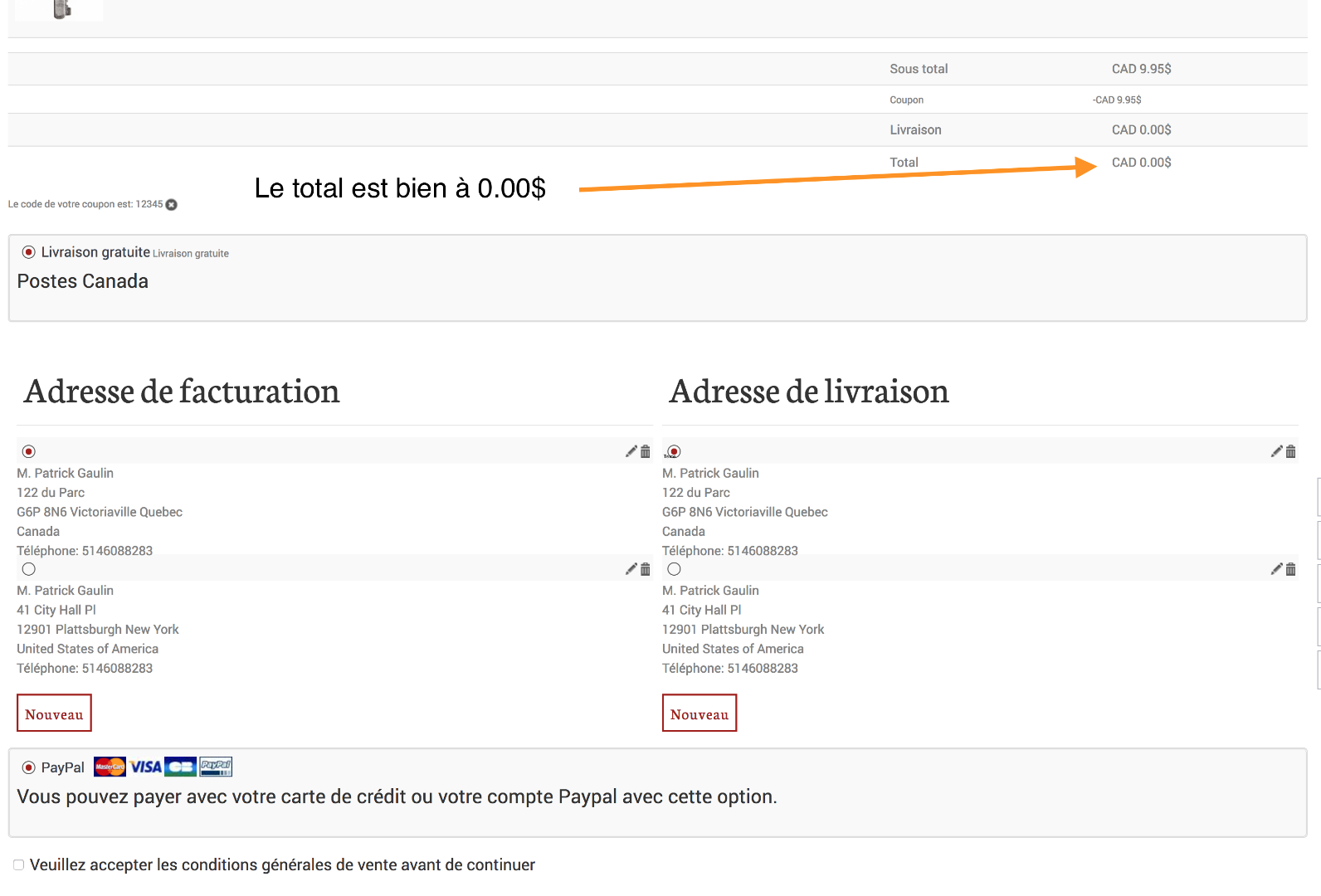Click 'United States of America' in billing address
This screenshot has width=1321, height=896.
pyautogui.click(x=88, y=649)
